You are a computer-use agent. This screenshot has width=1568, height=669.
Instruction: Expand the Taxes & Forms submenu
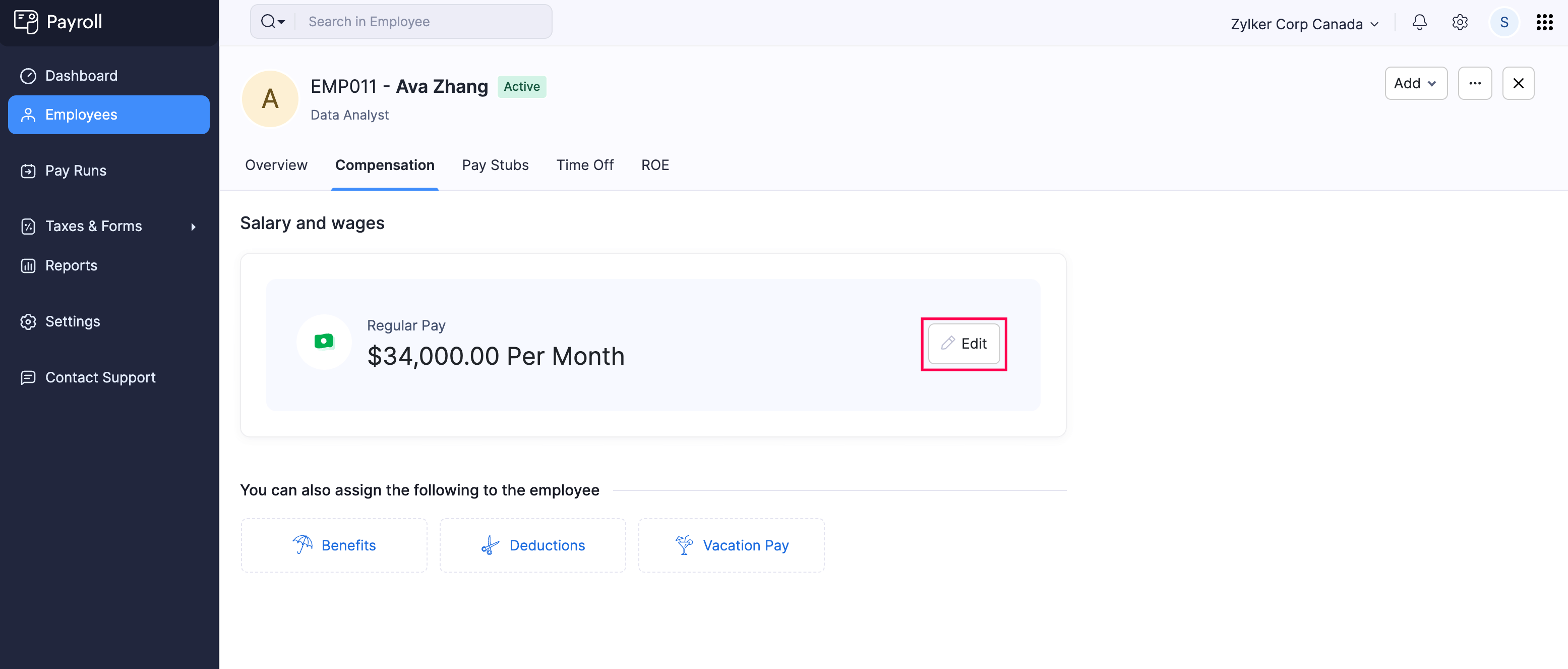click(94, 226)
